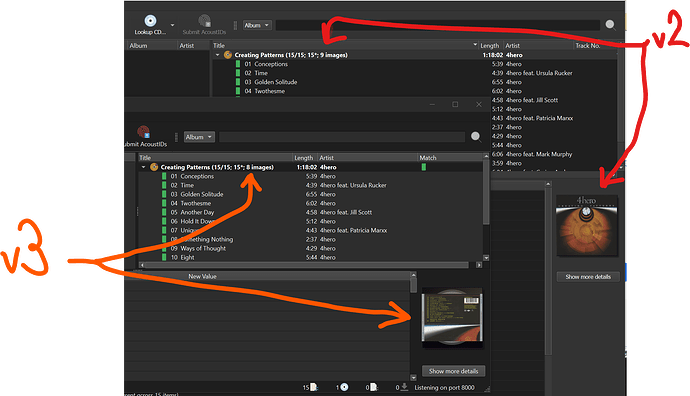Click the search magnifier in back window
Viewport: 690px width, 396px height.
[x=610, y=25]
